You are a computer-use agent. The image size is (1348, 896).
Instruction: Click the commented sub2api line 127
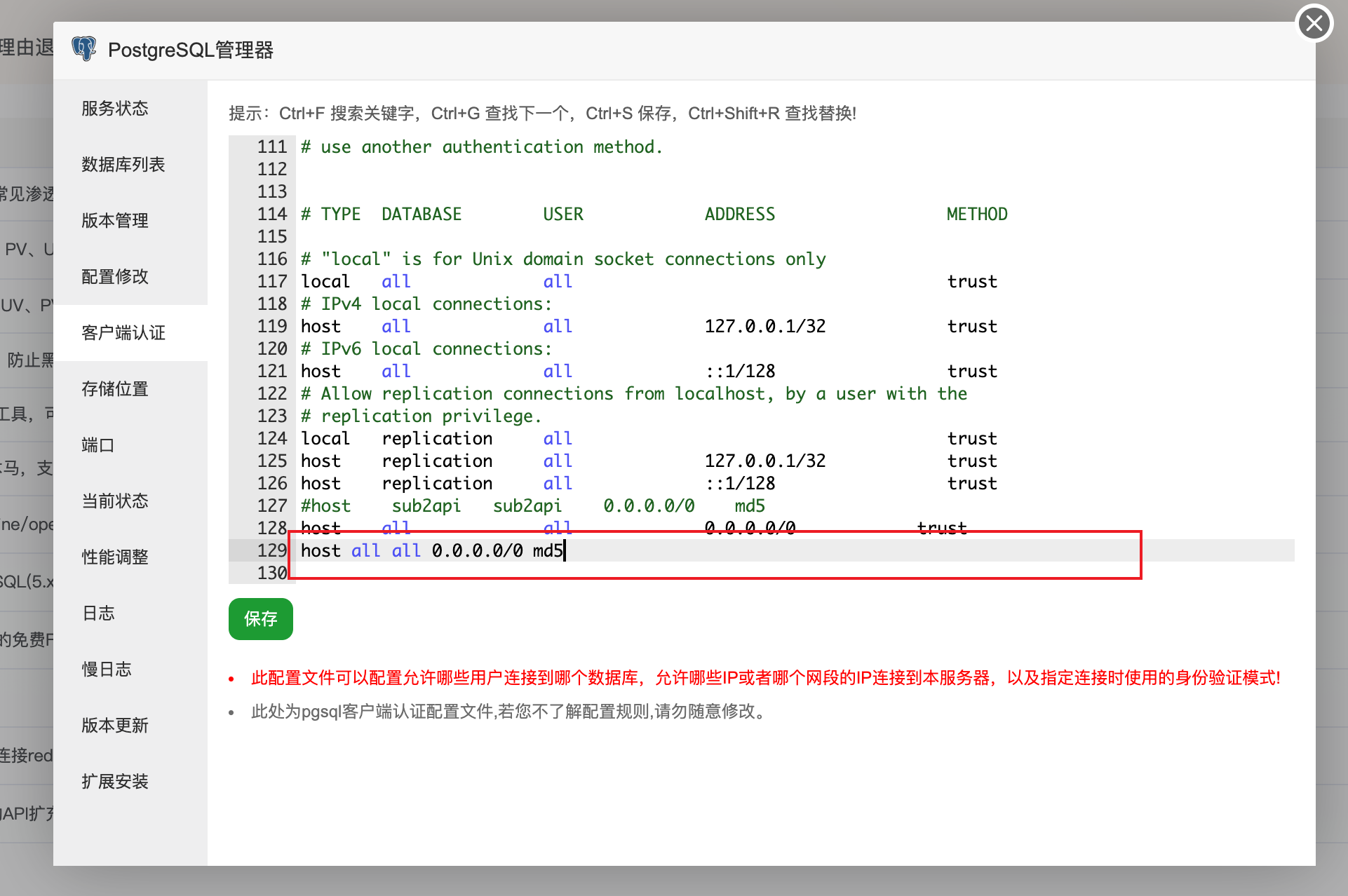[533, 505]
